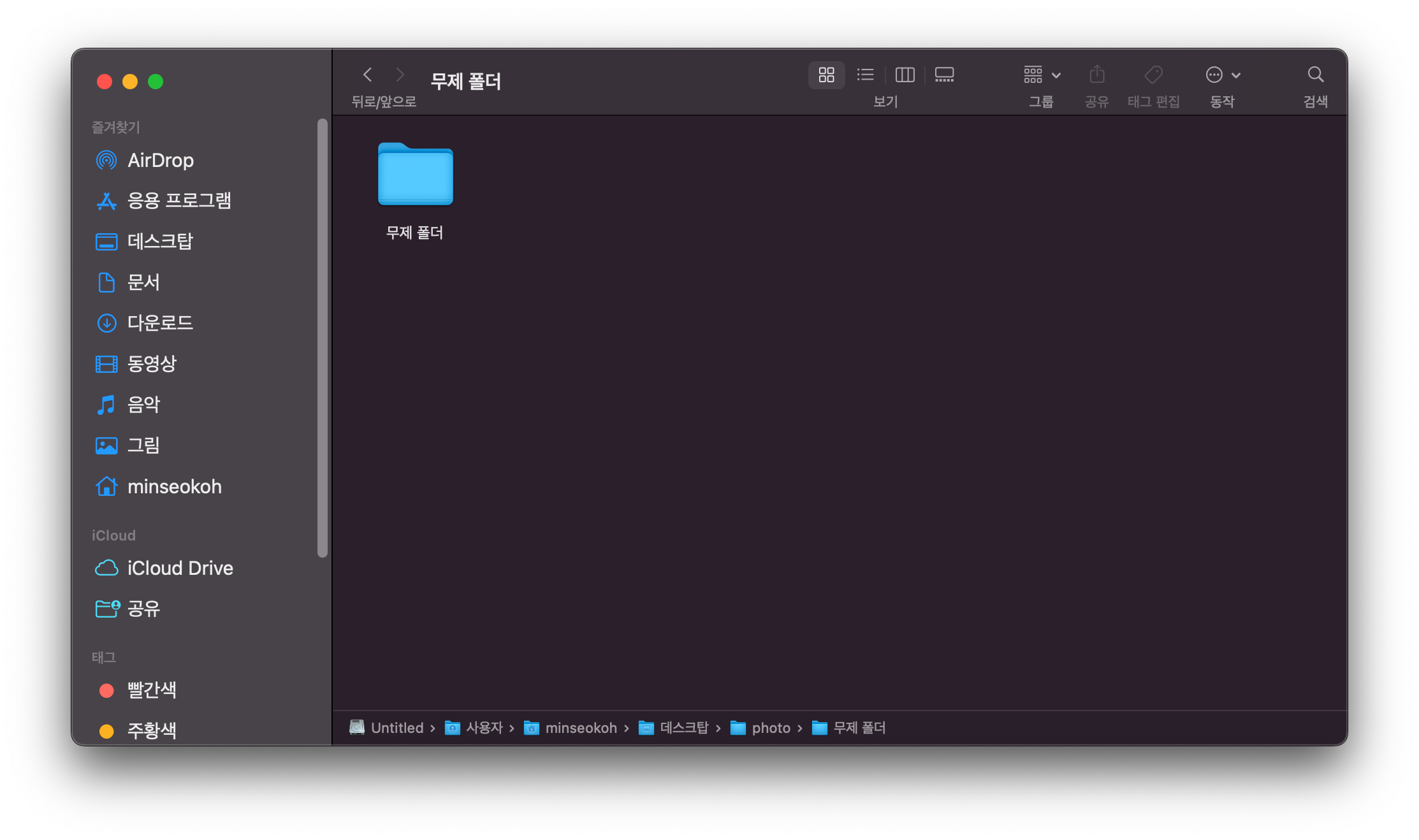Switch to gallery view mode
Viewport: 1419px width, 840px height.
944,75
